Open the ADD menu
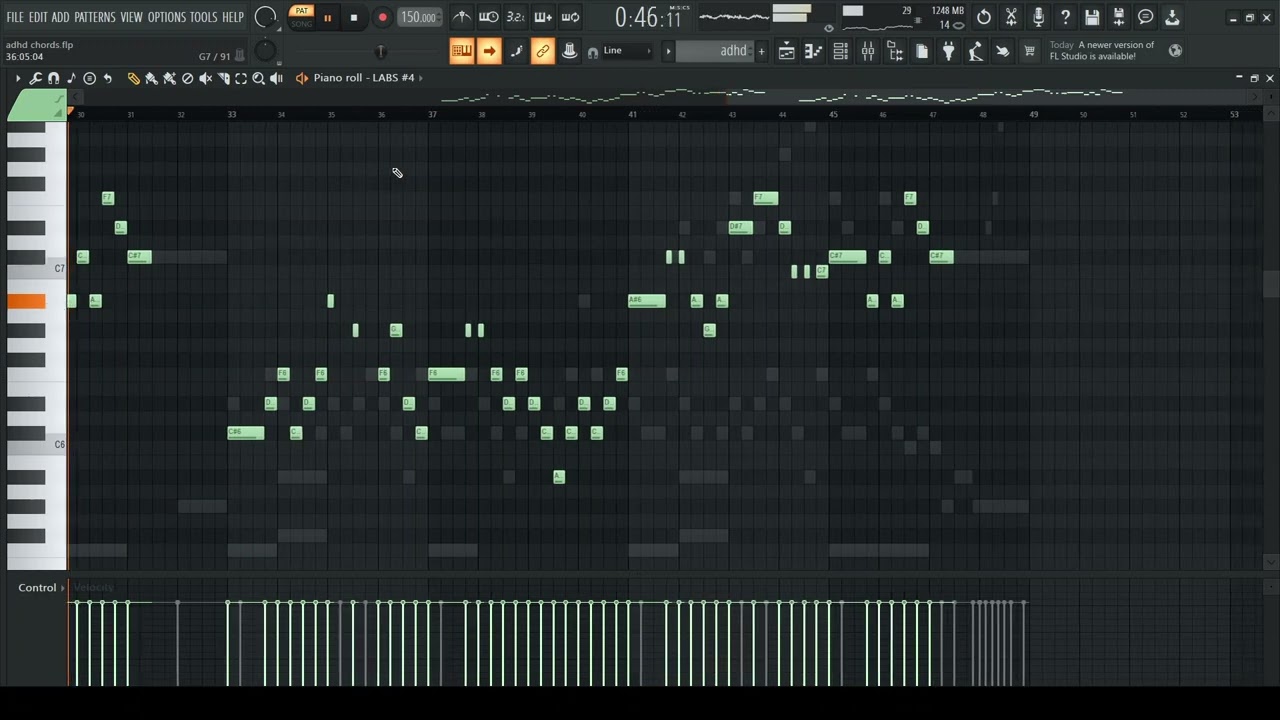Screen dimensions: 1280x720 (x=61, y=17)
